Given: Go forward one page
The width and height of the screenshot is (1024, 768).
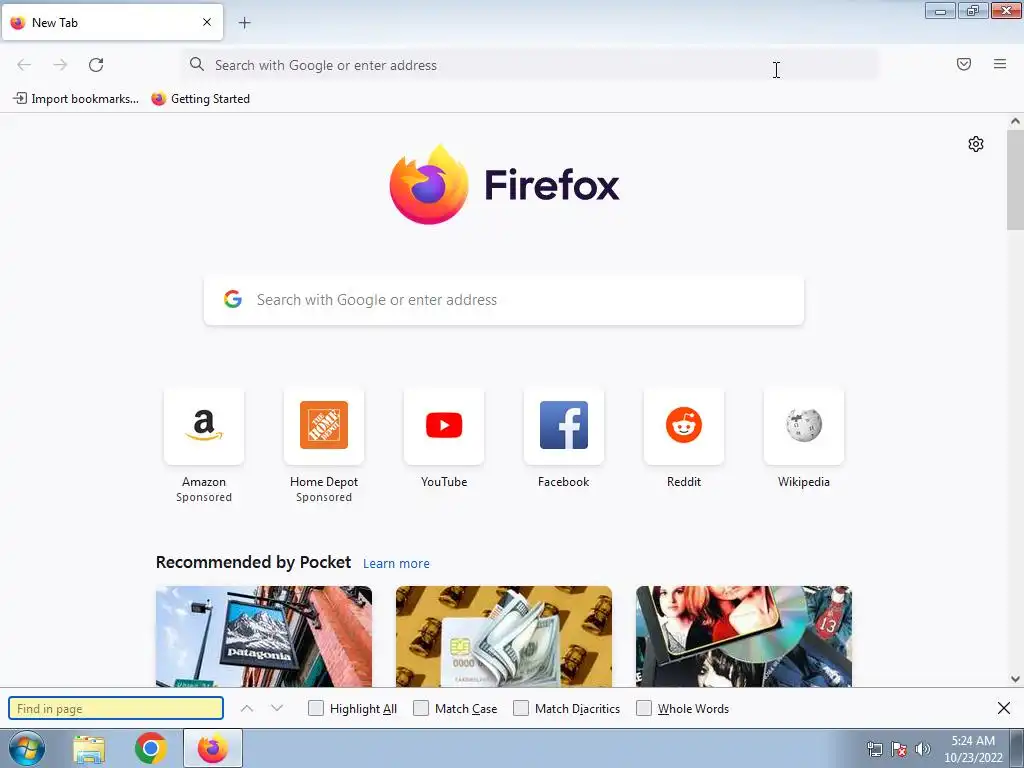Looking at the screenshot, I should coord(60,65).
